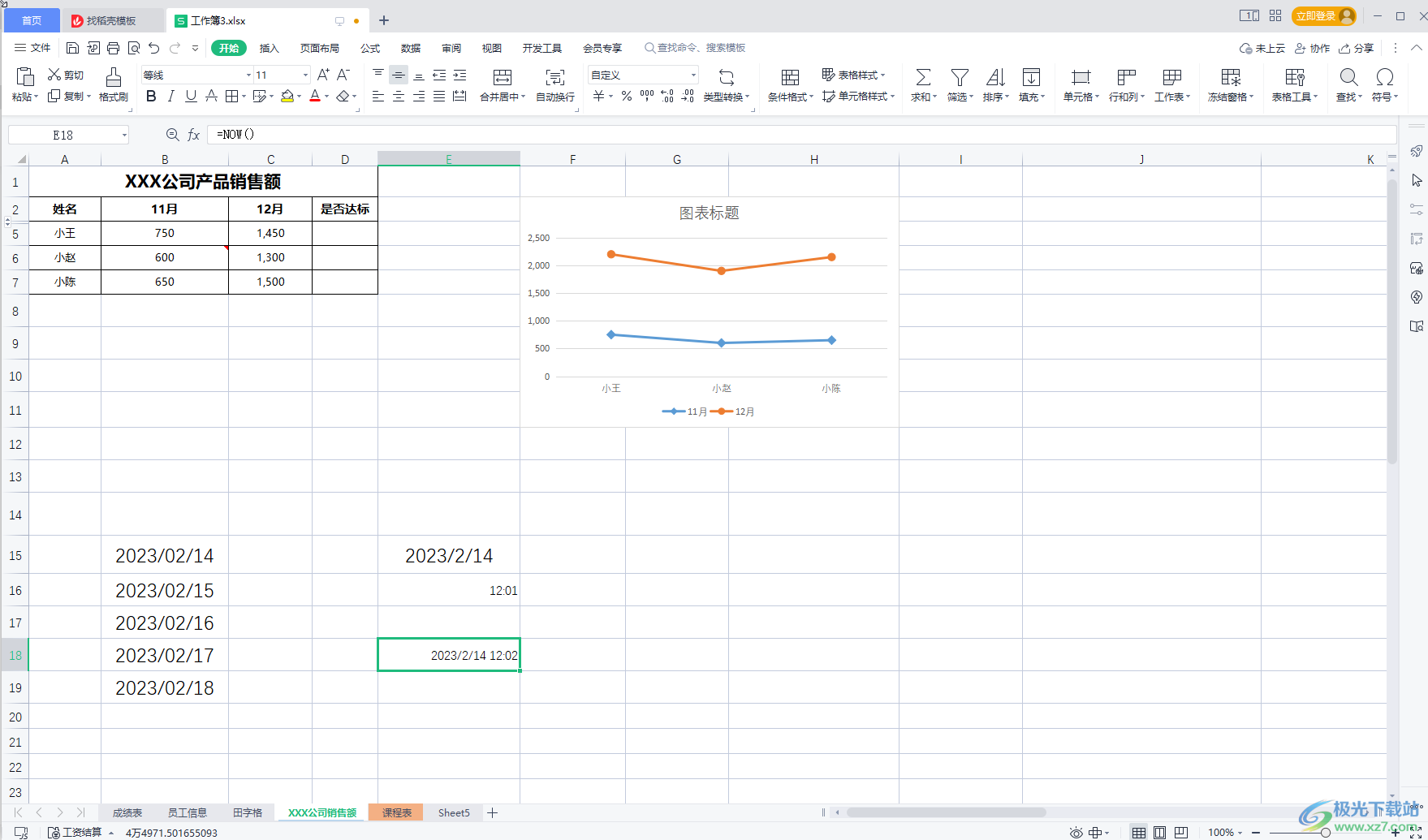Click the Table tools (表格工具) icon

(1295, 78)
